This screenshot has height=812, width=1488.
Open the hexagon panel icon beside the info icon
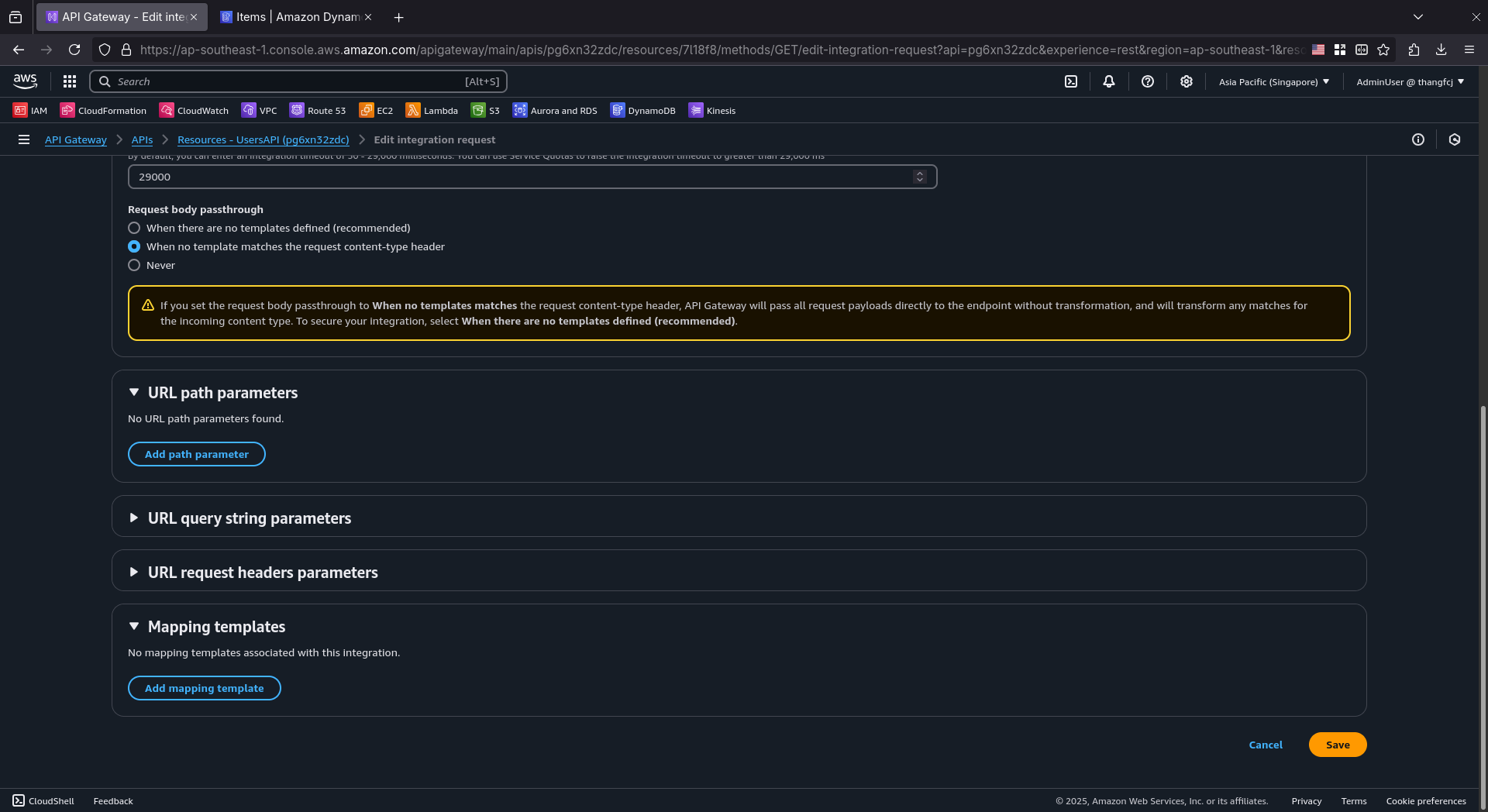[1455, 139]
